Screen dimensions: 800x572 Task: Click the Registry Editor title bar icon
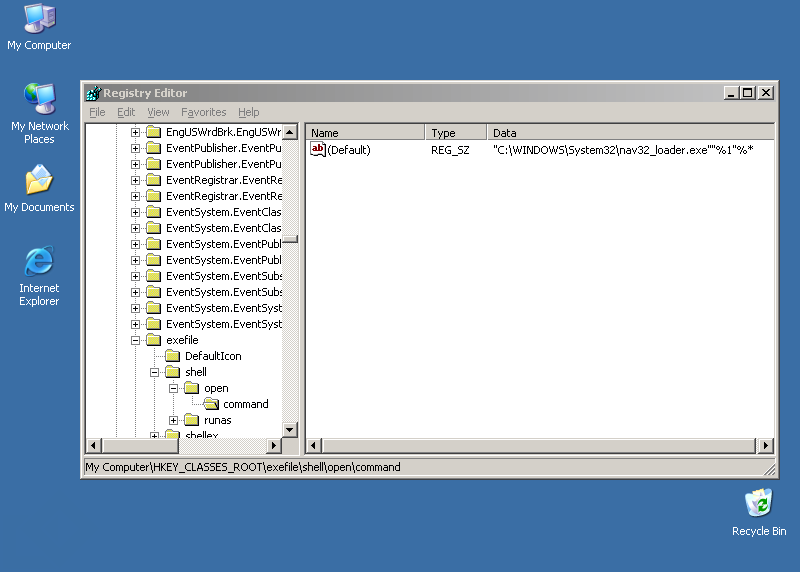click(93, 93)
